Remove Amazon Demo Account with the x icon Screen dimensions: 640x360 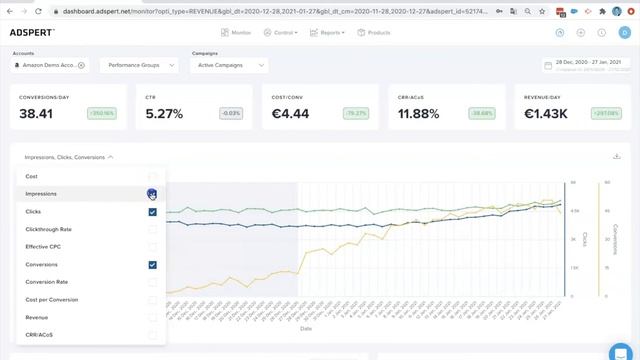pyautogui.click(x=81, y=65)
